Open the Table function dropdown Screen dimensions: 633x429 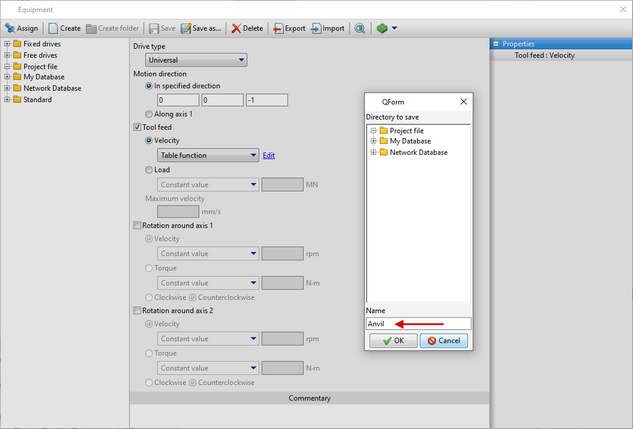pos(208,155)
